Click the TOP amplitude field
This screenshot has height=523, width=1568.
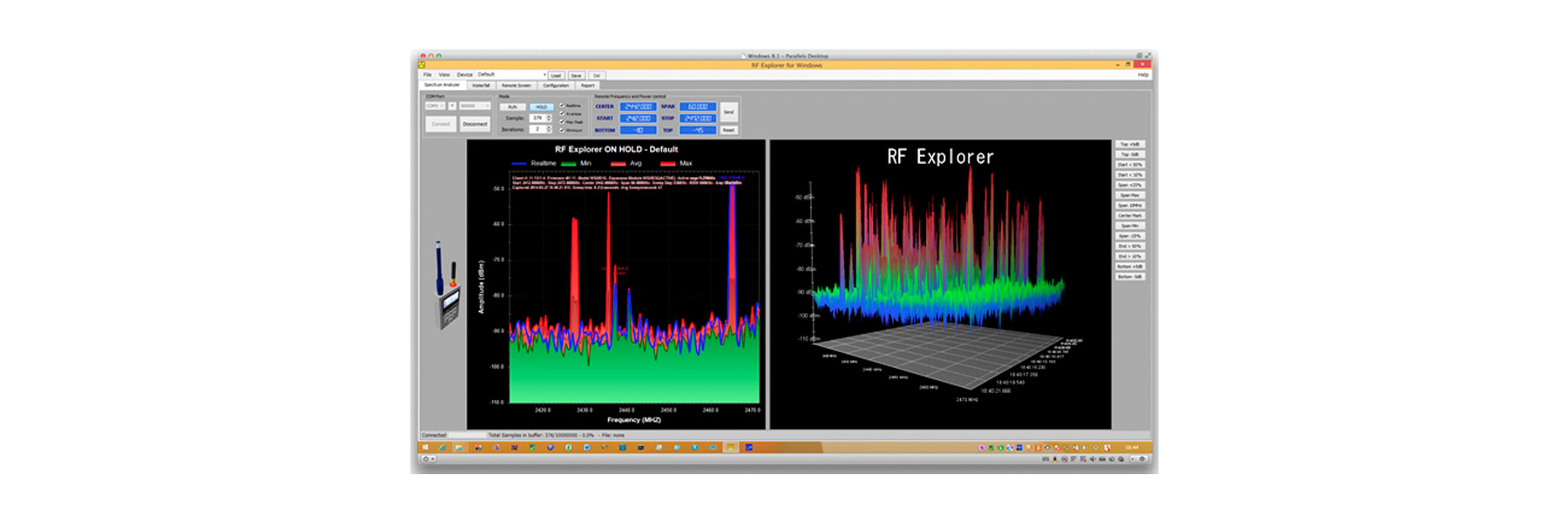tap(698, 130)
